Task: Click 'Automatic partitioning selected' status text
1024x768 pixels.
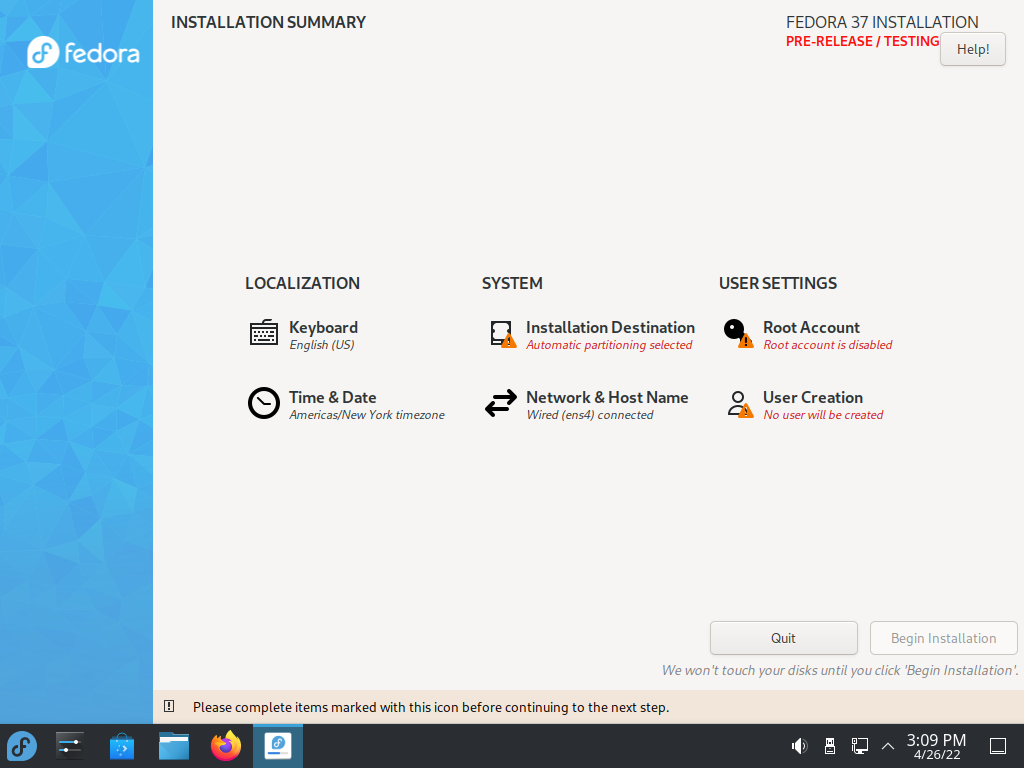Action: click(x=609, y=345)
